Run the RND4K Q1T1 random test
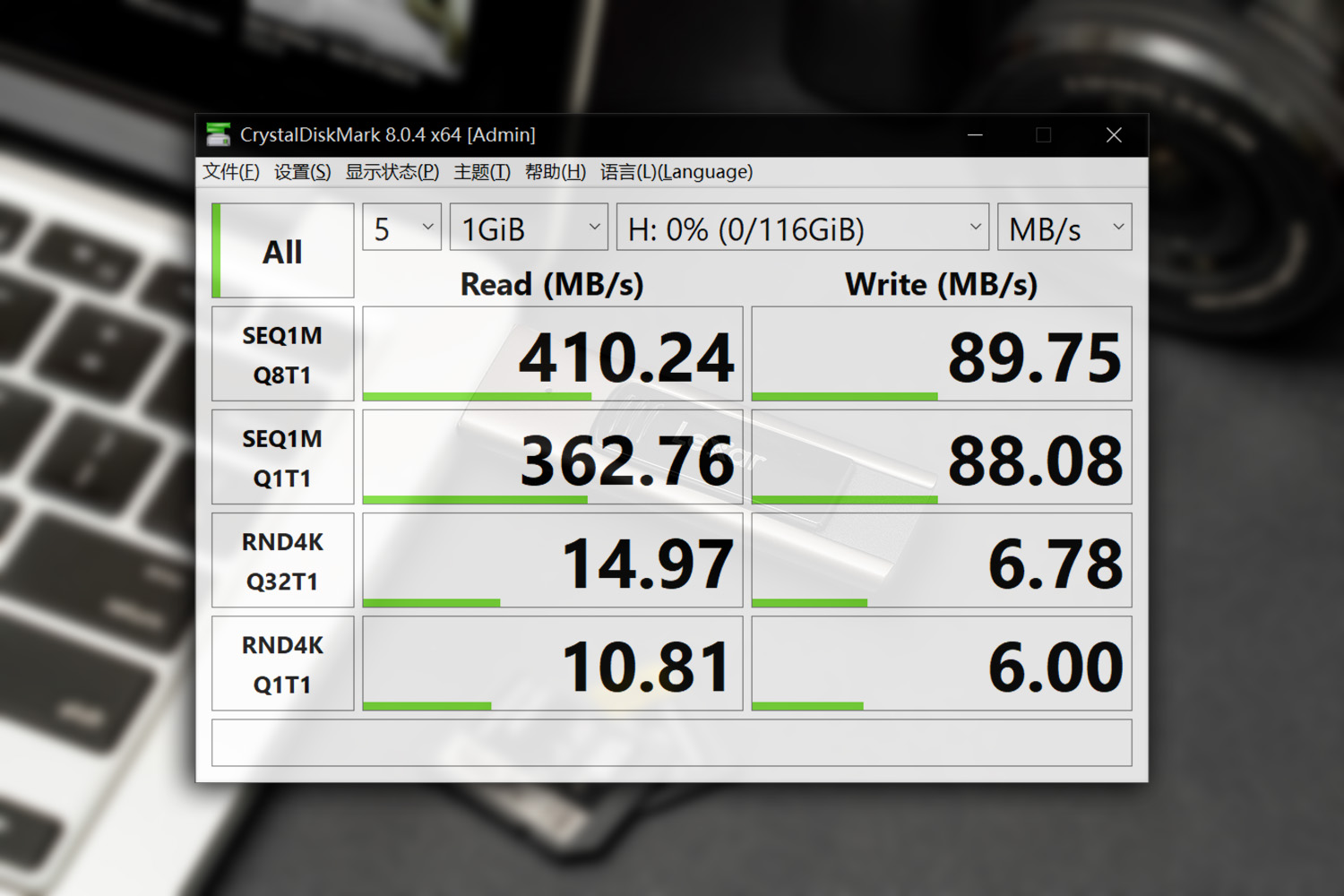Screen dimensions: 1344x896 click(x=282, y=663)
